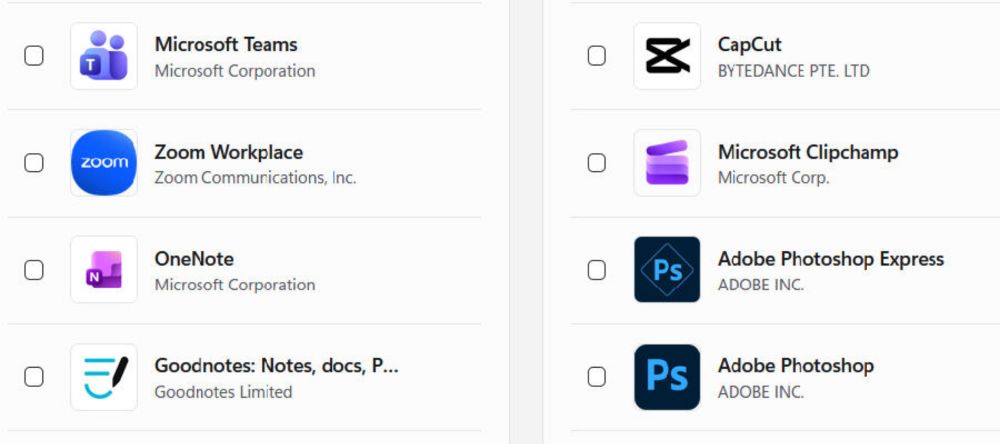Select the 'Zoom Workplace' title text
Screen dimensions: 1000x444
point(229,152)
